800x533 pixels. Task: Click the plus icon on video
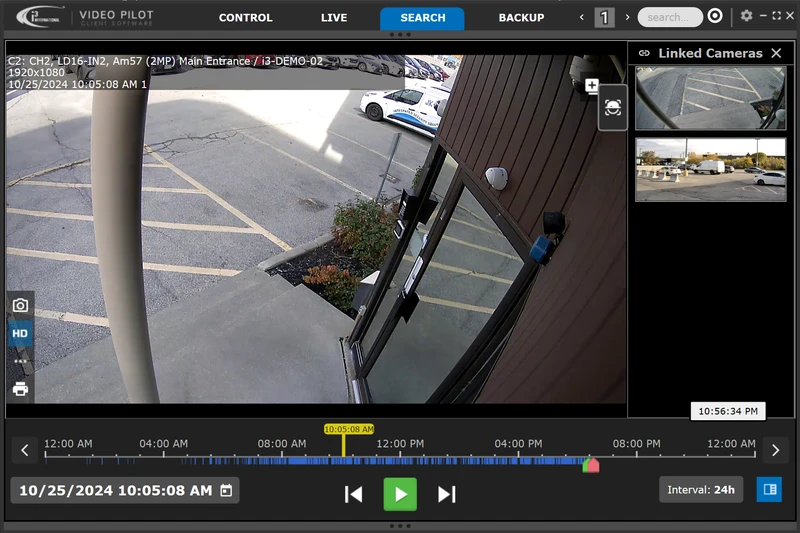[591, 86]
